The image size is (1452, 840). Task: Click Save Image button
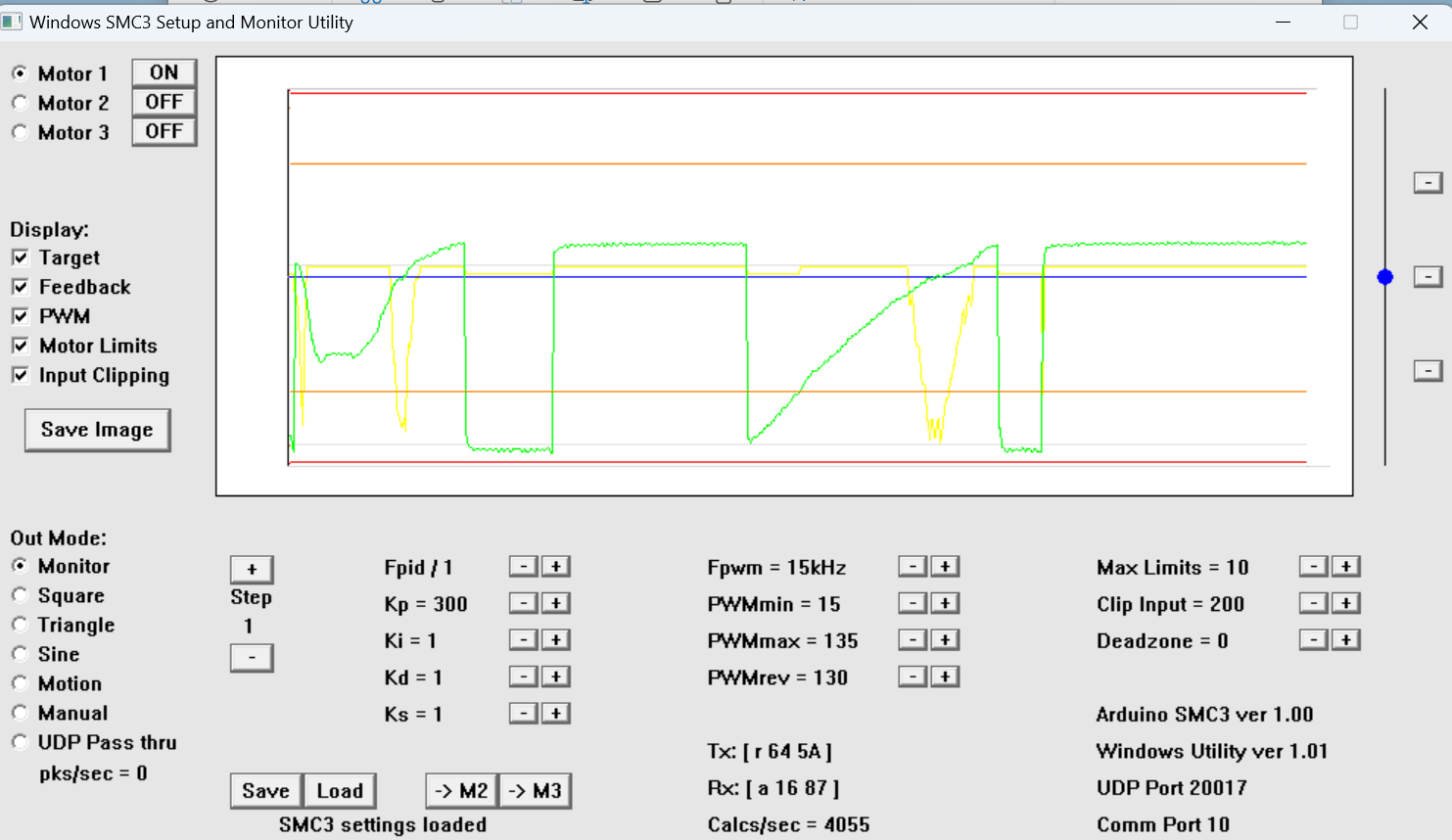click(x=97, y=430)
